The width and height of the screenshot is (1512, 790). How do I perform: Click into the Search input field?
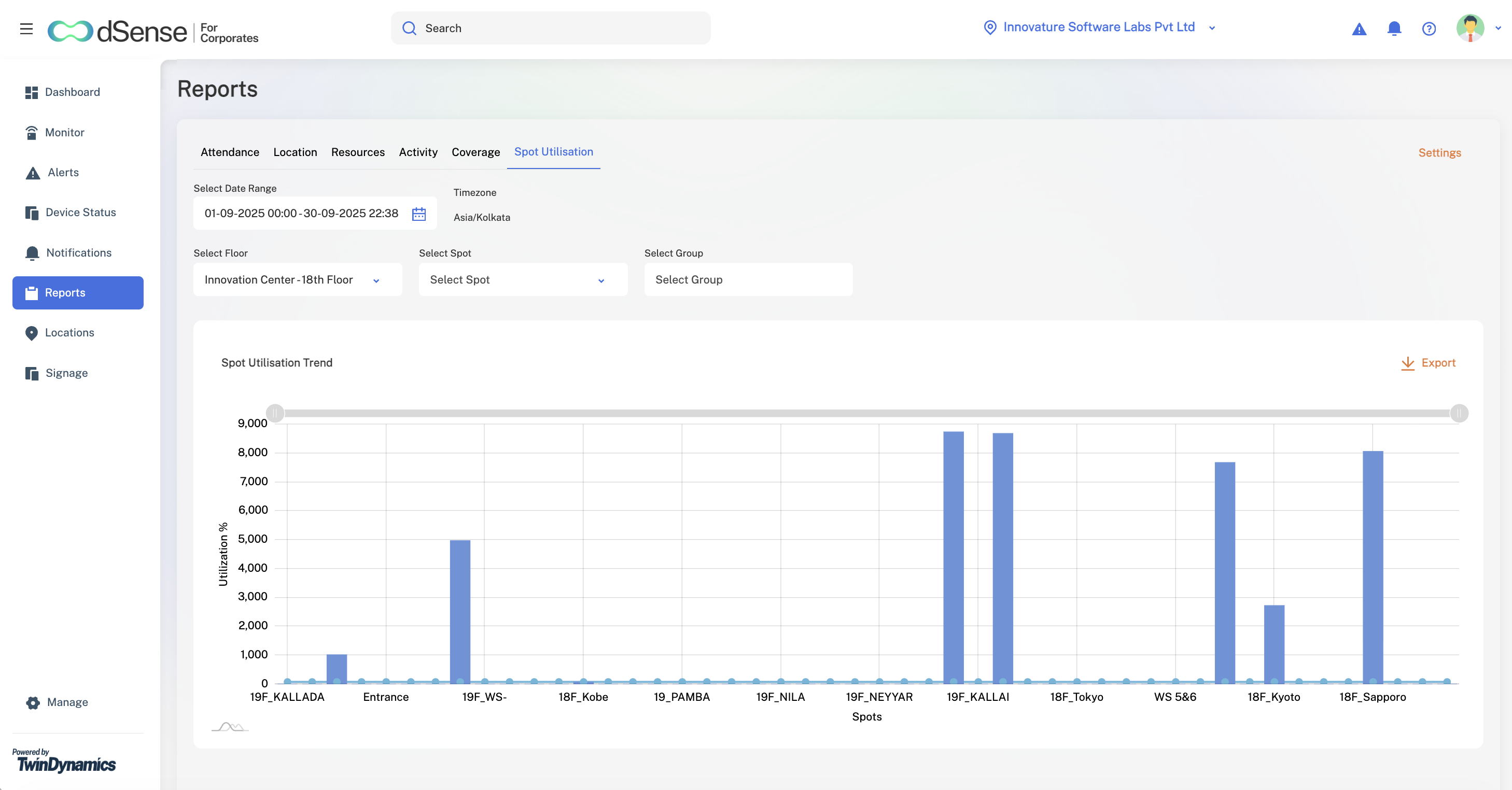point(551,28)
